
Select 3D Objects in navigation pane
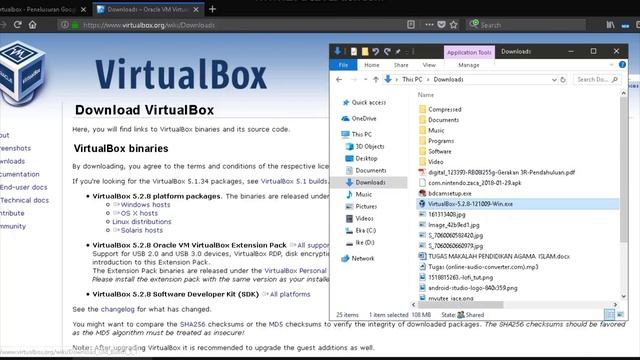pyautogui.click(x=369, y=146)
